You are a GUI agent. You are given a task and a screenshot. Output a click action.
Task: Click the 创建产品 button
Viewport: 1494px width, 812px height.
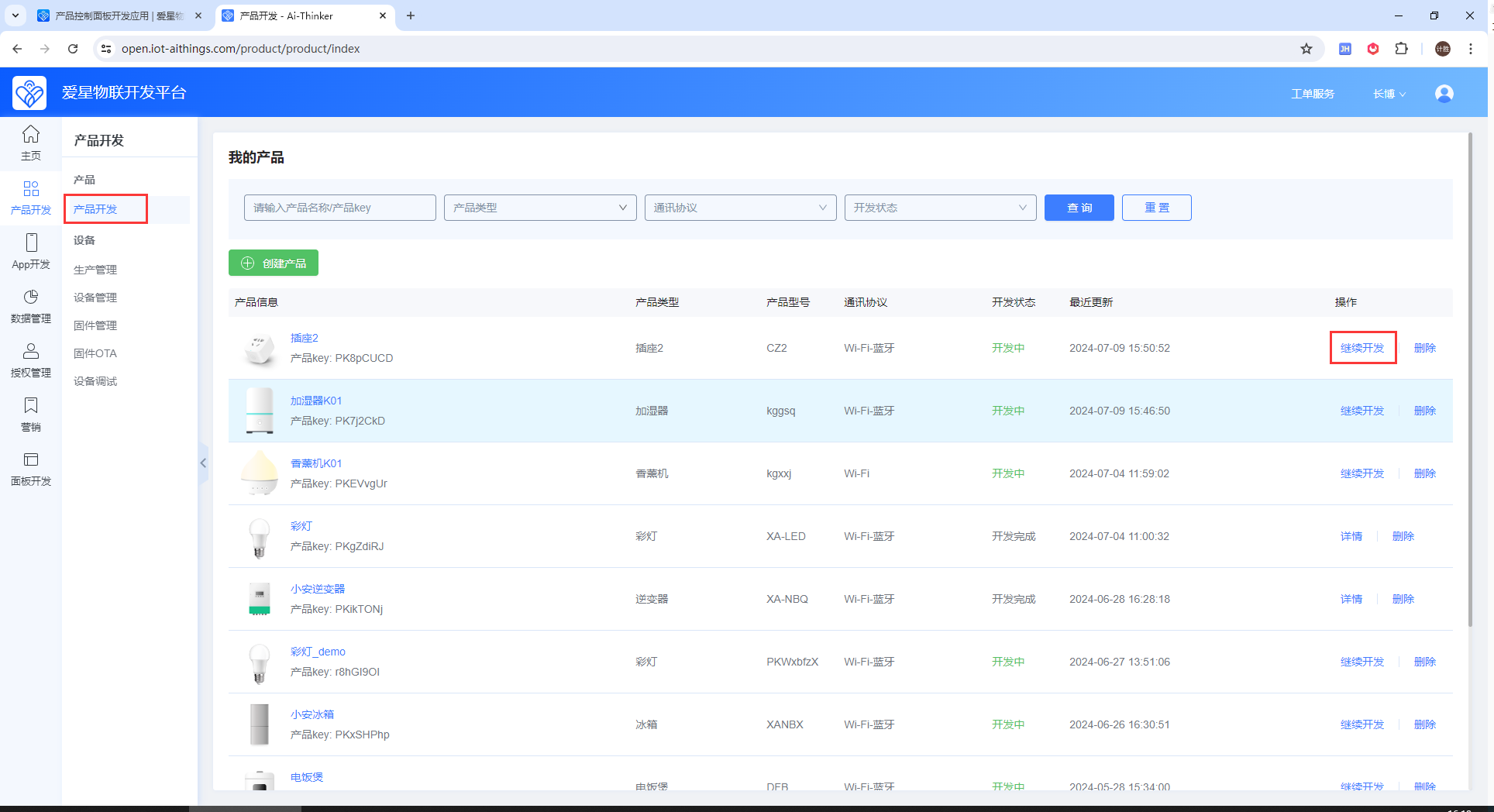tap(274, 263)
